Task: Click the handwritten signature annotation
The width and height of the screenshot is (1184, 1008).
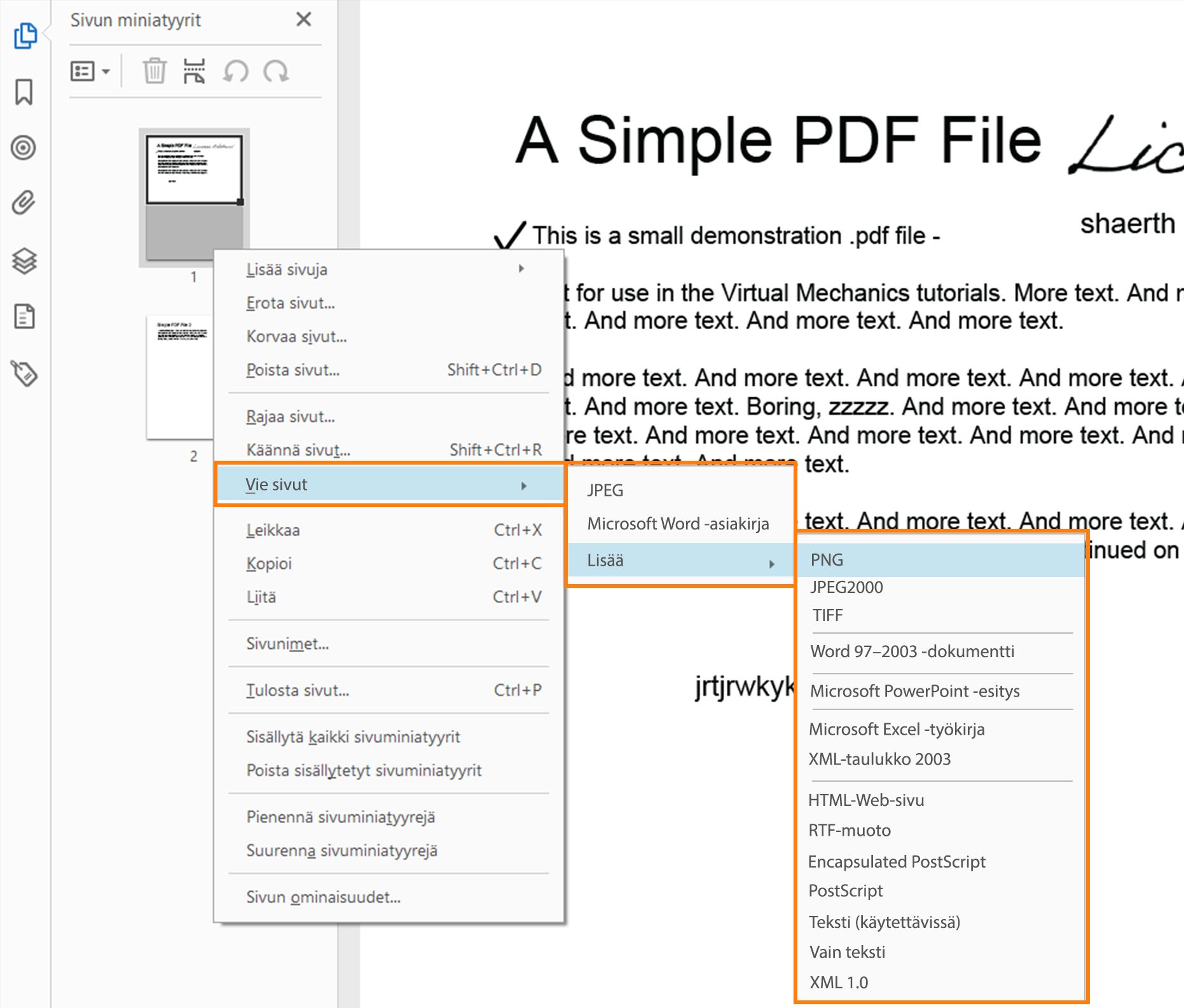Action: coord(1126,145)
